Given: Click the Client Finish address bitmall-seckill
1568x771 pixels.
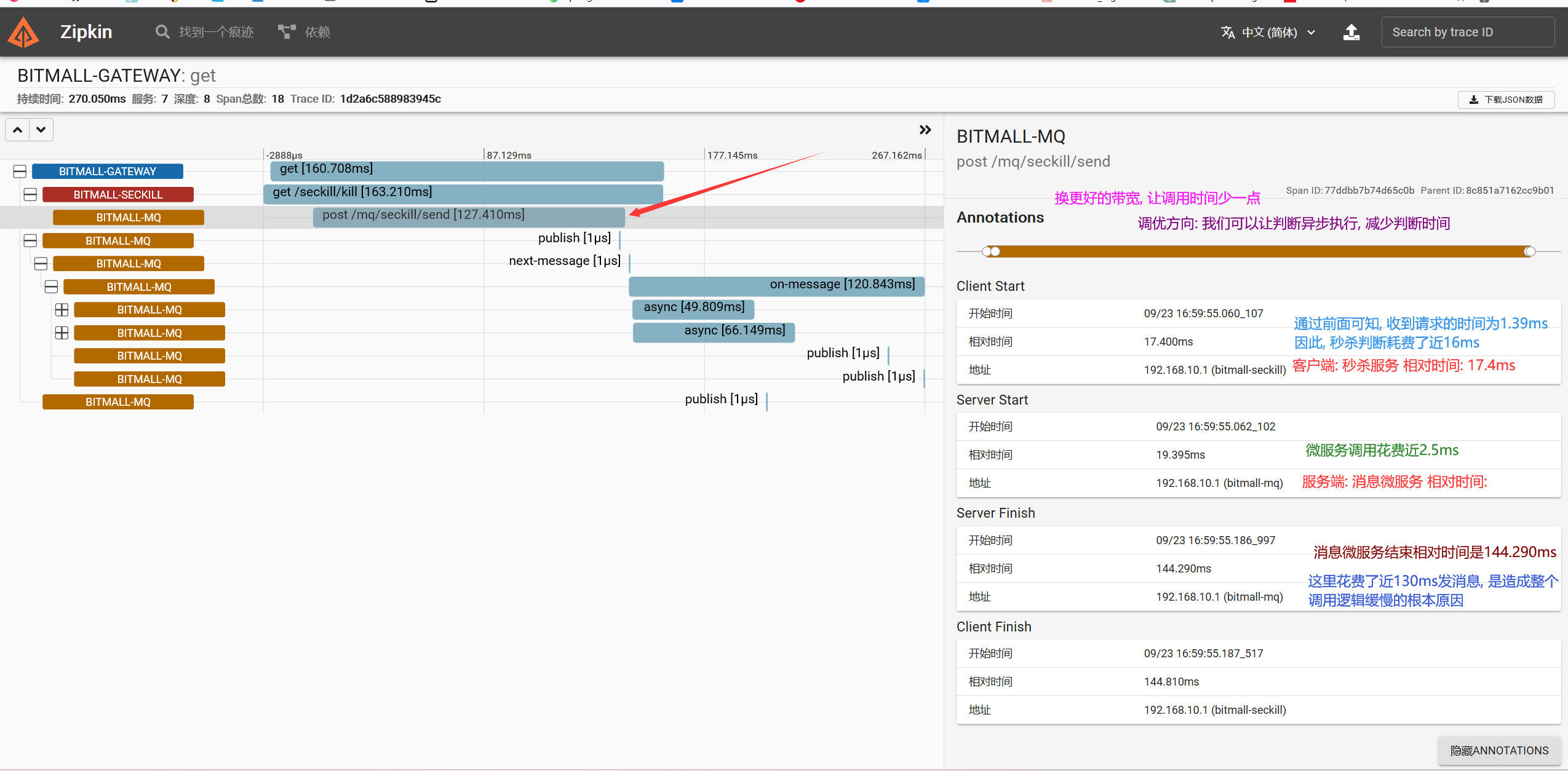Looking at the screenshot, I should point(1215,710).
